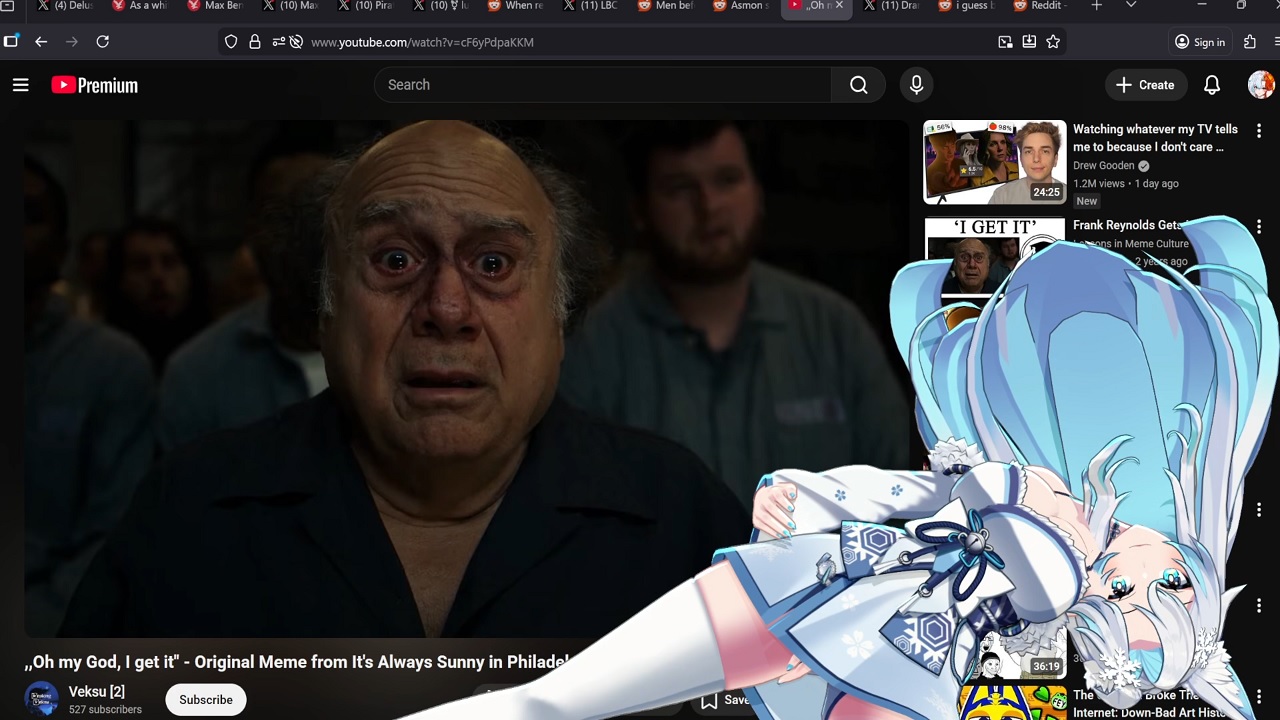
Task: Open the browser sidebar panel icon
Action: point(11,42)
